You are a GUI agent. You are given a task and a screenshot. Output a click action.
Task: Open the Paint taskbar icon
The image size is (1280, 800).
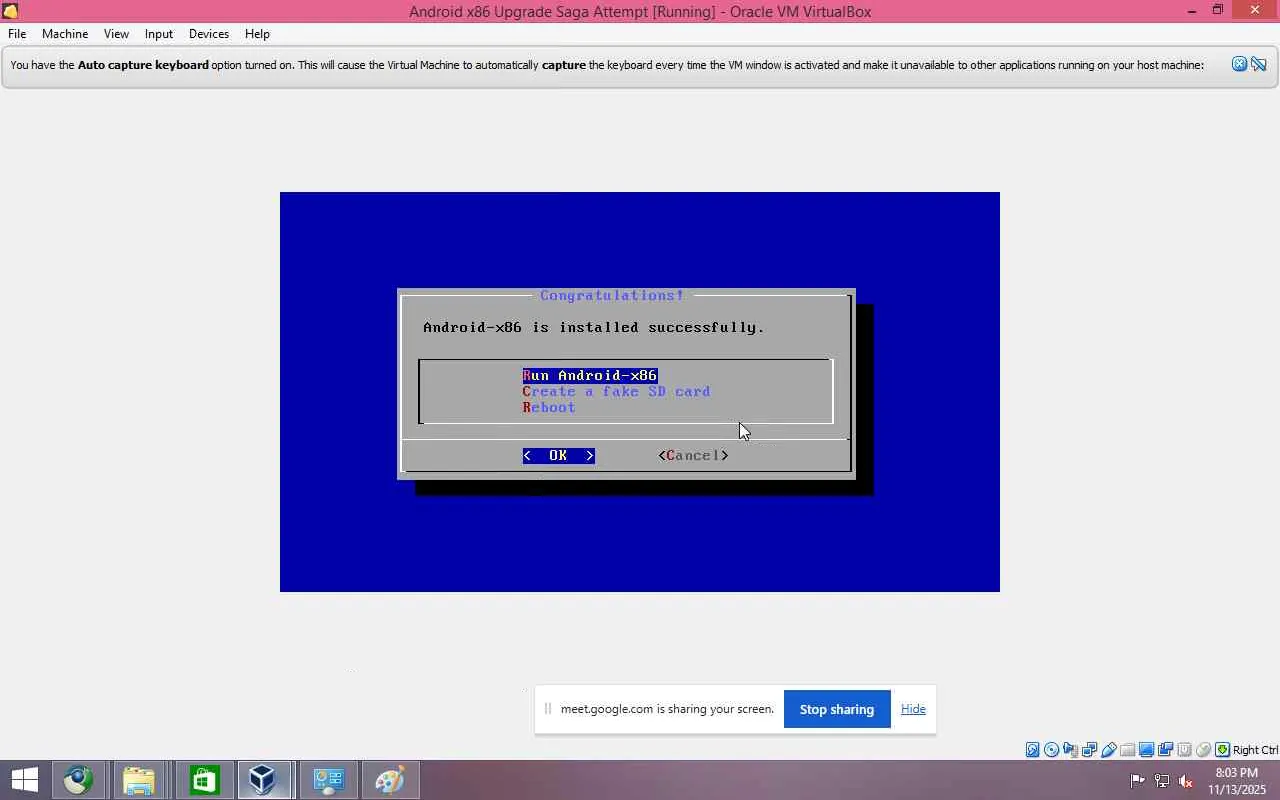[x=389, y=780]
